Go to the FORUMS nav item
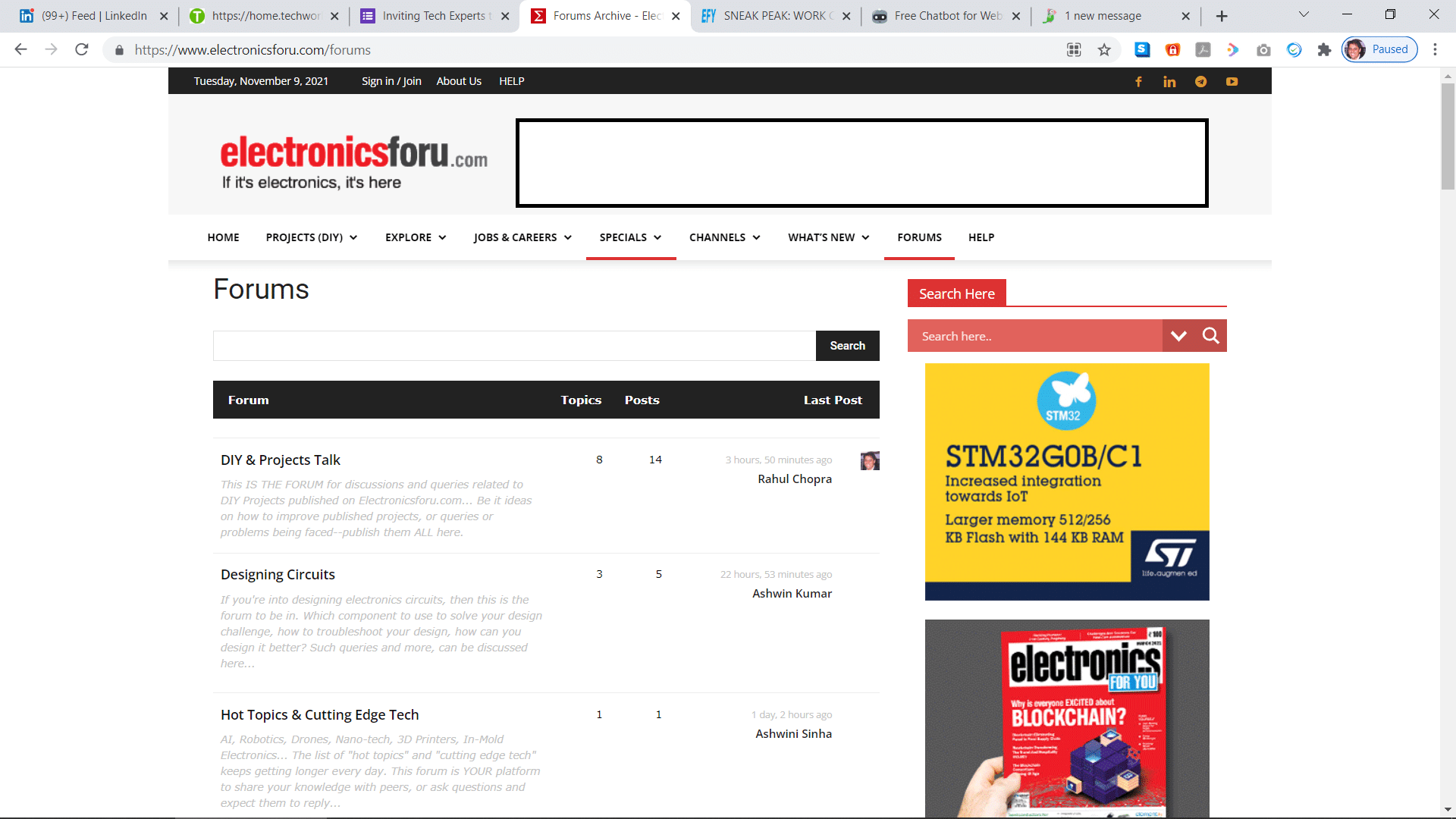Image resolution: width=1456 pixels, height=819 pixels. coord(919,237)
